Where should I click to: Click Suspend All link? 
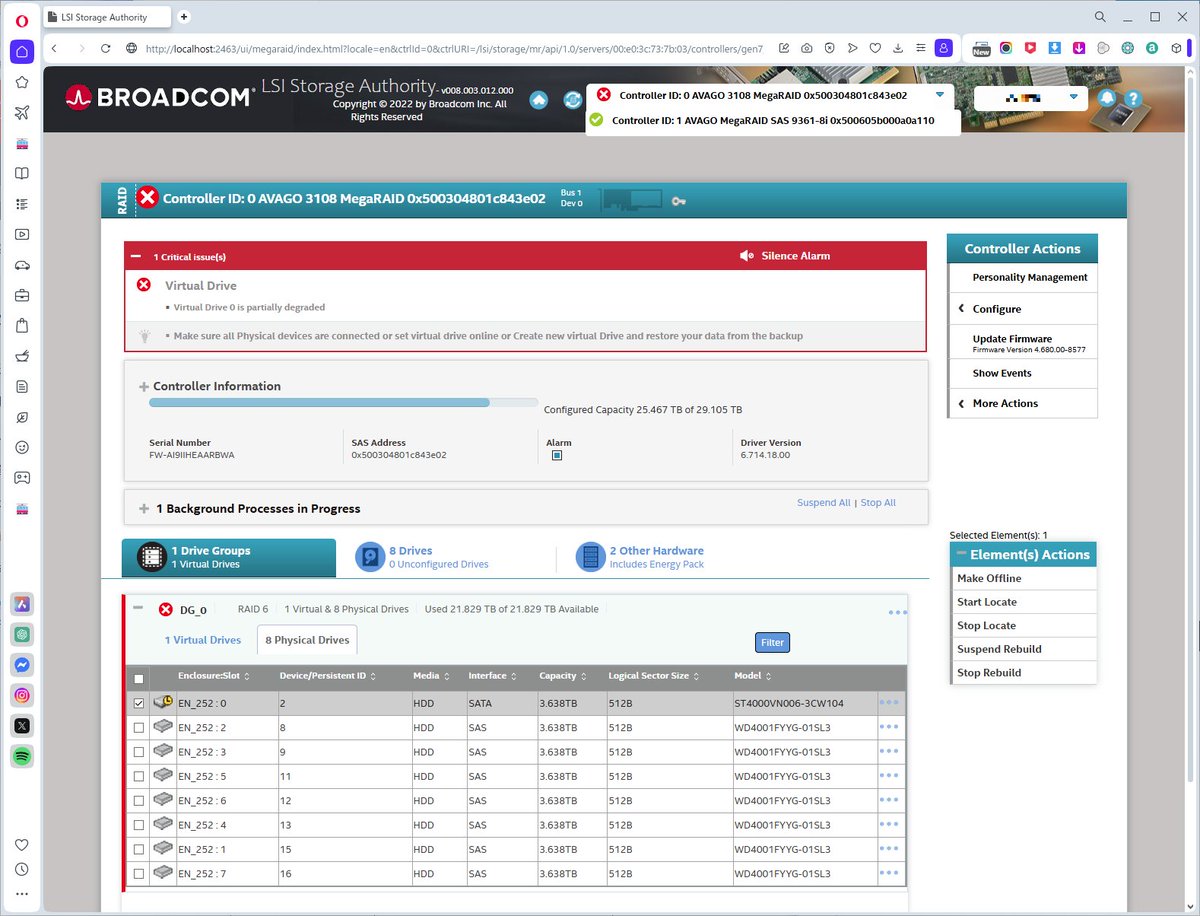[x=824, y=503]
